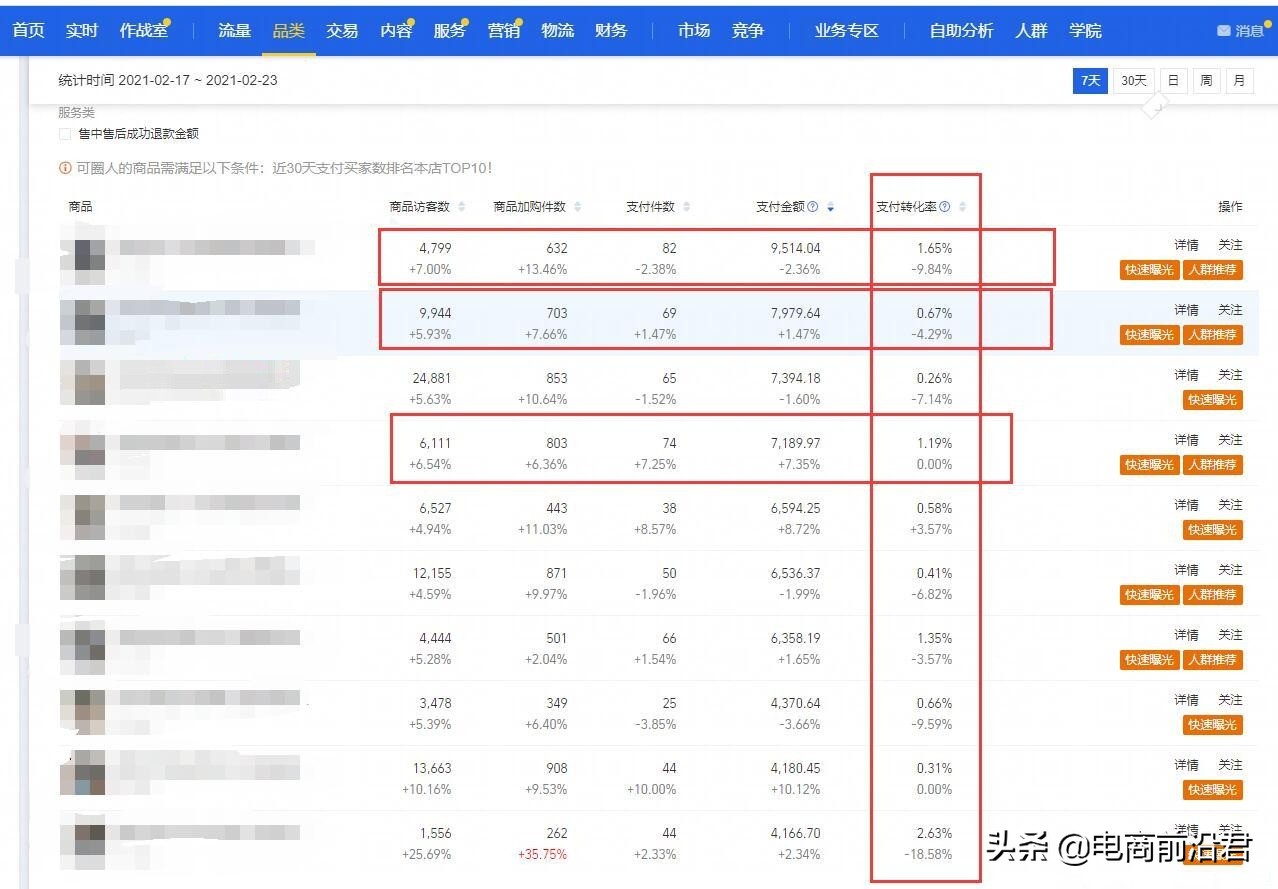
Task: Click the info icon before the TOP10 notice
Action: pos(65,168)
